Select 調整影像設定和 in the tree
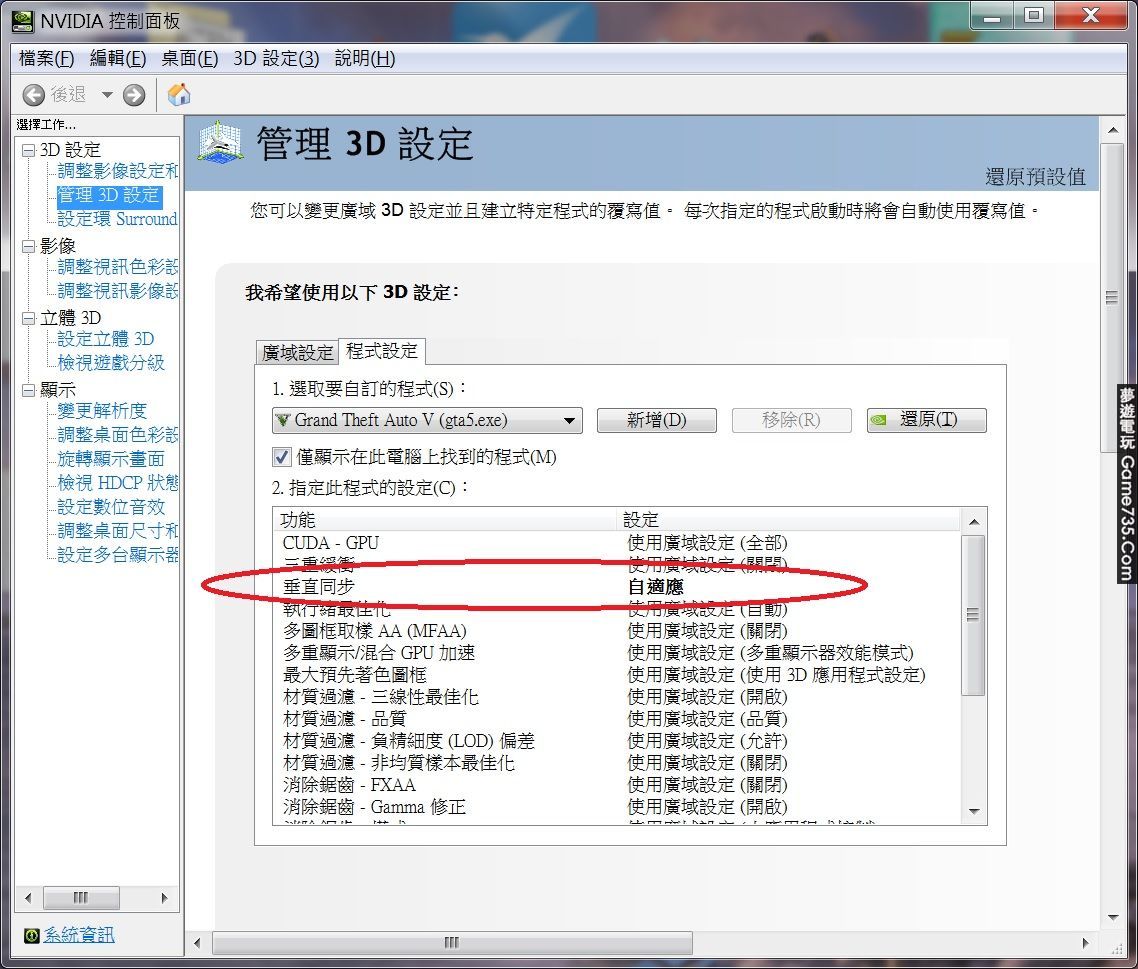The image size is (1138, 969). 118,171
